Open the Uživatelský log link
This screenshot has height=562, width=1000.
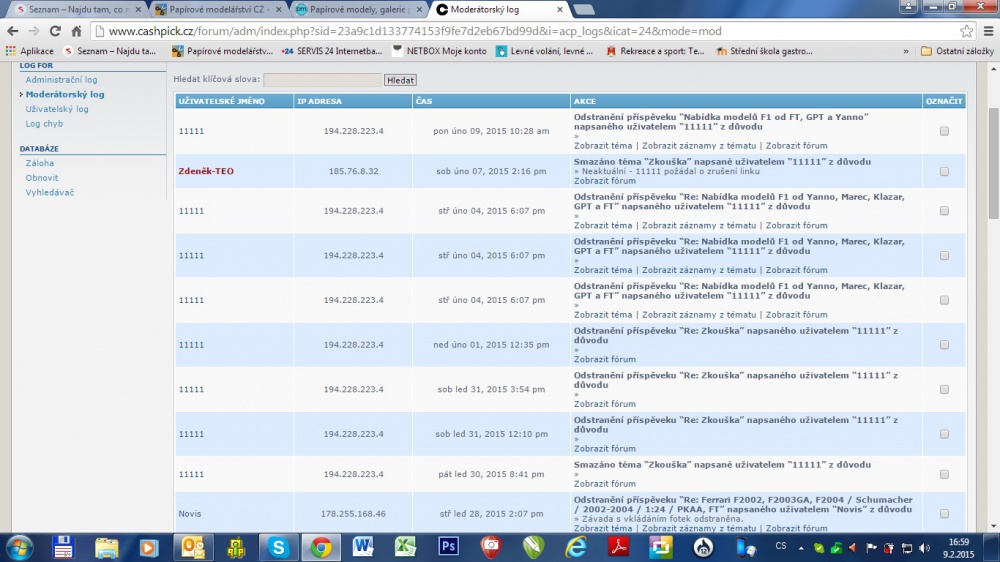coord(57,109)
